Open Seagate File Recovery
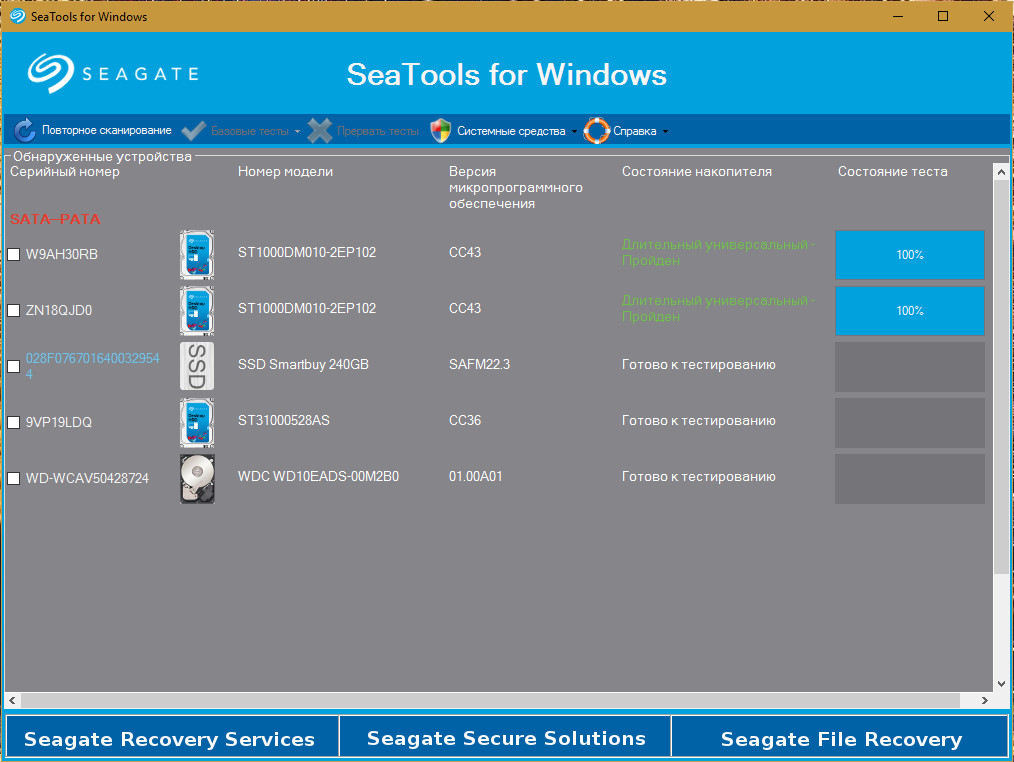The height and width of the screenshot is (762, 1014). pyautogui.click(x=839, y=736)
